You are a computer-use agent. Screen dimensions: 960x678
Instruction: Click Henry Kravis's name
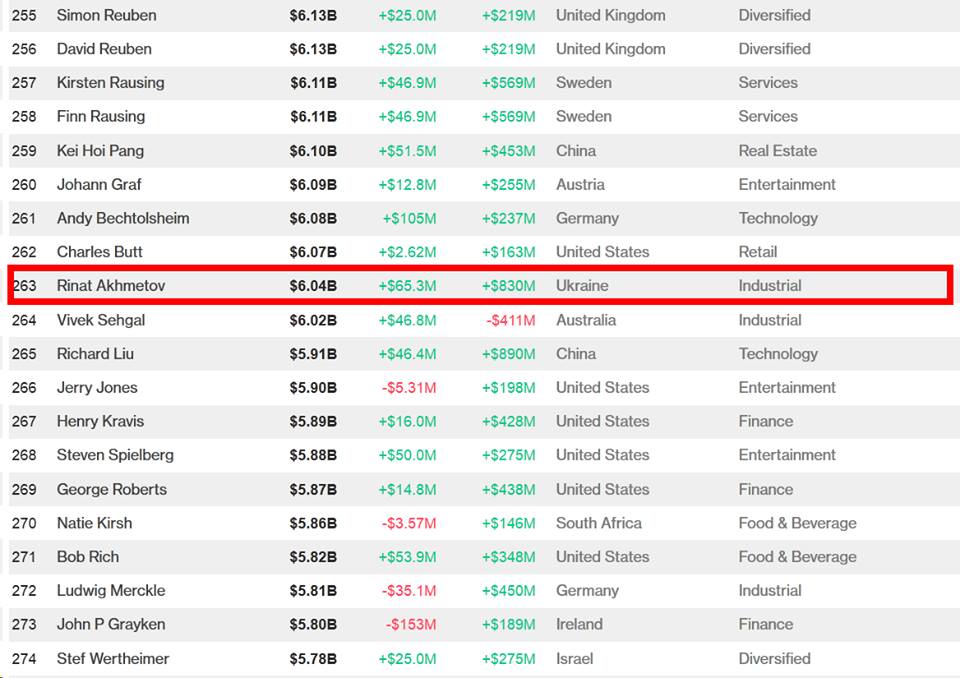coord(100,422)
